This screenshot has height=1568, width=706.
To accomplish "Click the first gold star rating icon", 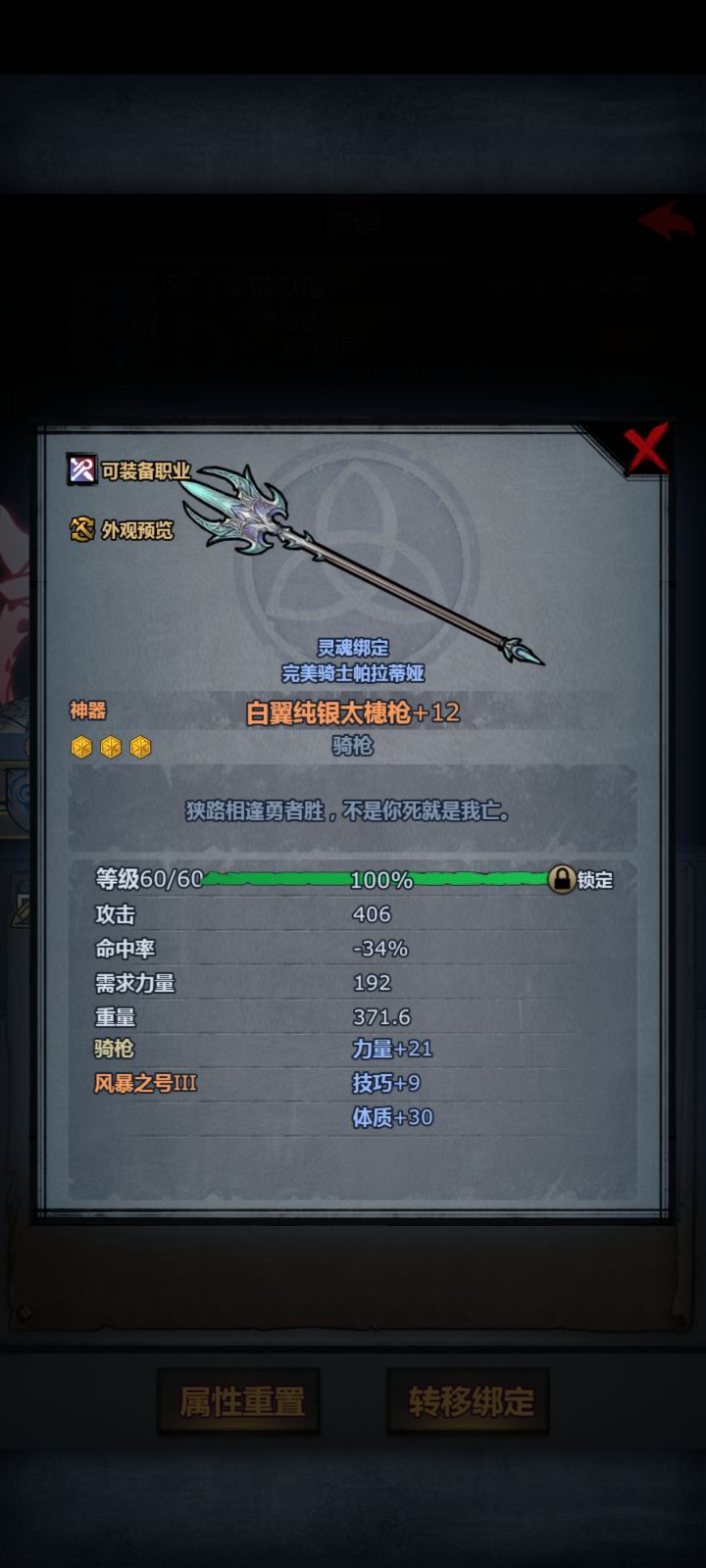I will [x=81, y=748].
